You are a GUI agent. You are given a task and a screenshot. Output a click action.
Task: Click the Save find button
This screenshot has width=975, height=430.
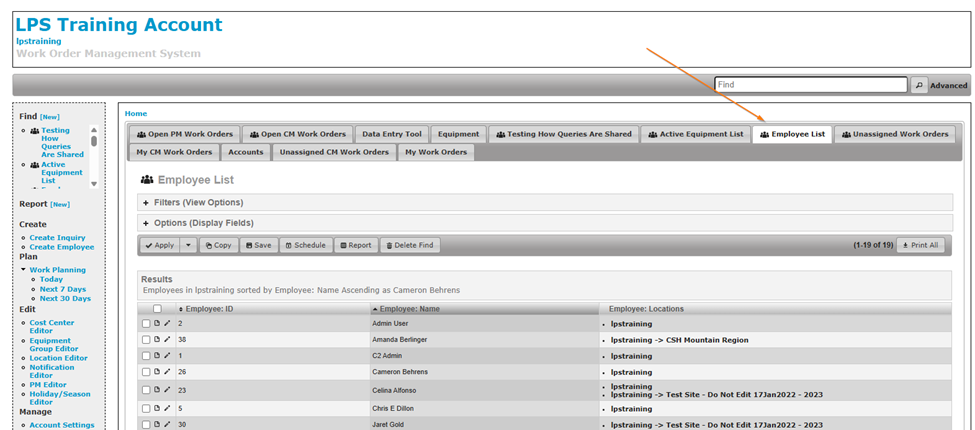pos(258,245)
